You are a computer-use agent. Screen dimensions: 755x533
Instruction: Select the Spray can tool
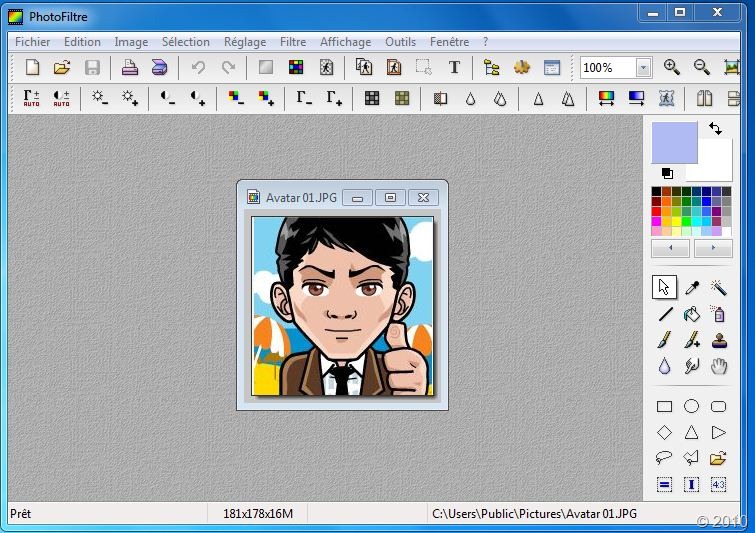click(x=719, y=314)
